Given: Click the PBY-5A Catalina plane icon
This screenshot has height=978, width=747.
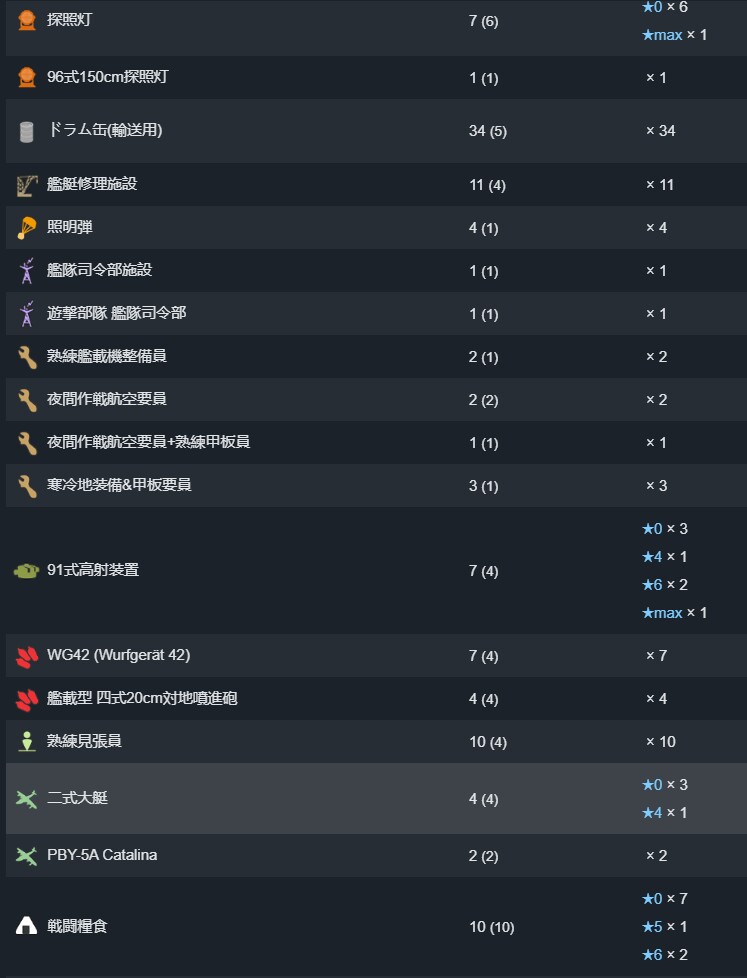Looking at the screenshot, I should pos(27,856).
